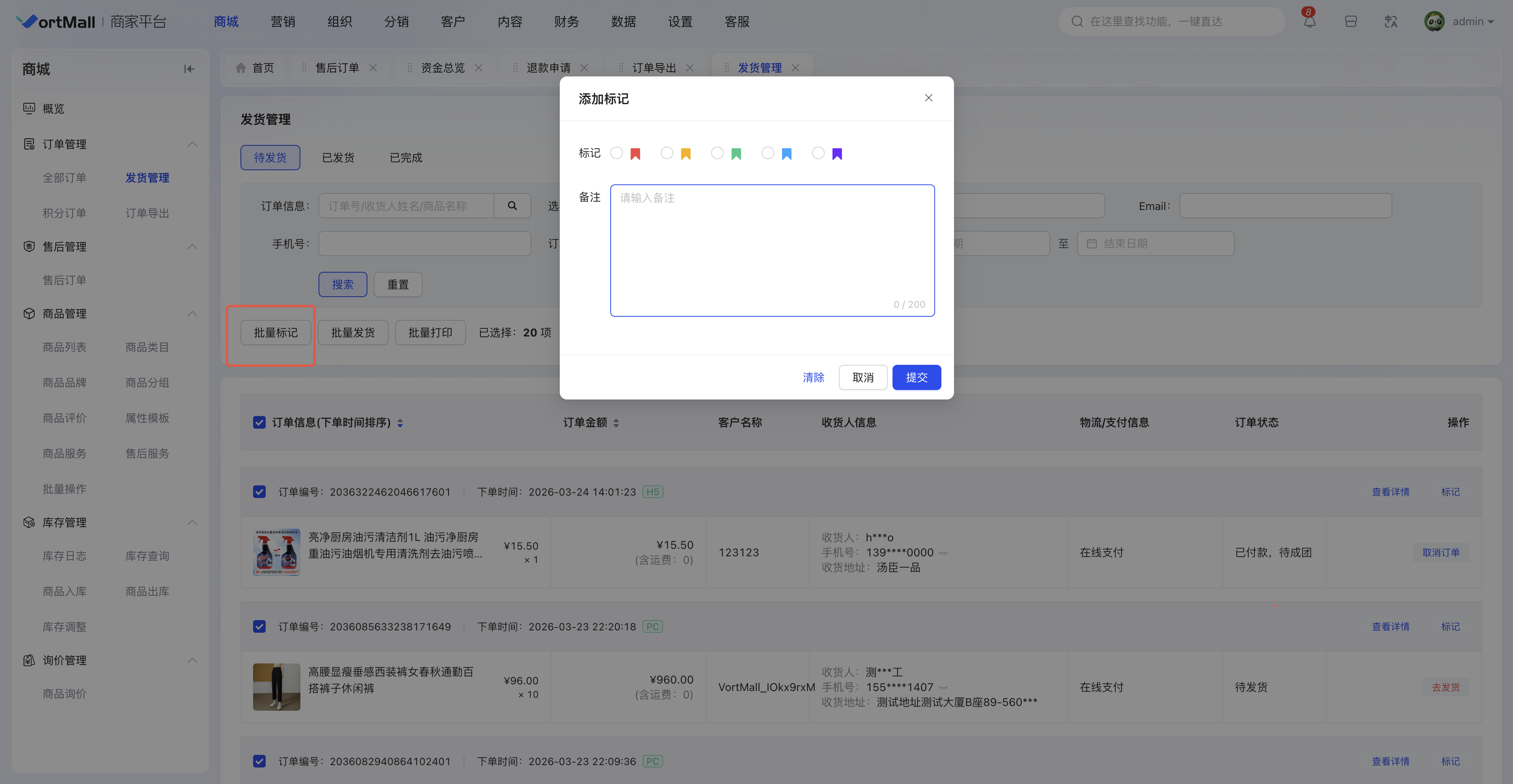Open the admin account dropdown

click(x=1472, y=22)
